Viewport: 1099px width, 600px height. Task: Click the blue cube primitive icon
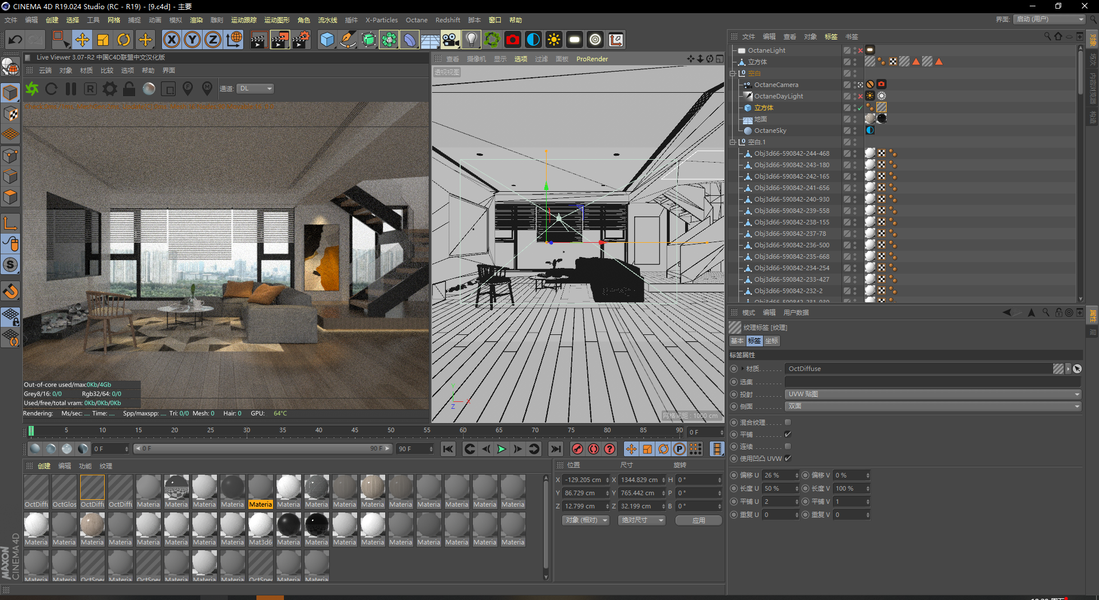coord(327,40)
